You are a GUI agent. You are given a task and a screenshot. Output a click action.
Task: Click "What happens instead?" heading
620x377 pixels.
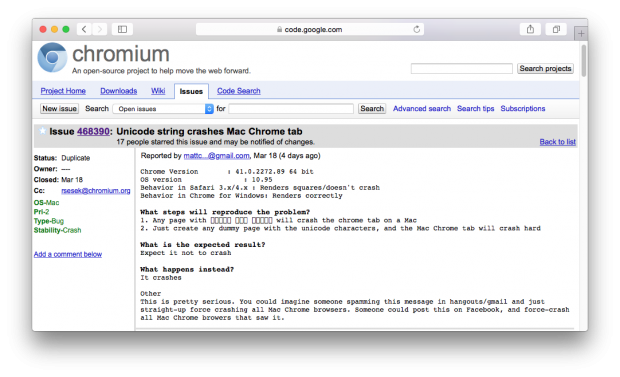click(x=187, y=269)
